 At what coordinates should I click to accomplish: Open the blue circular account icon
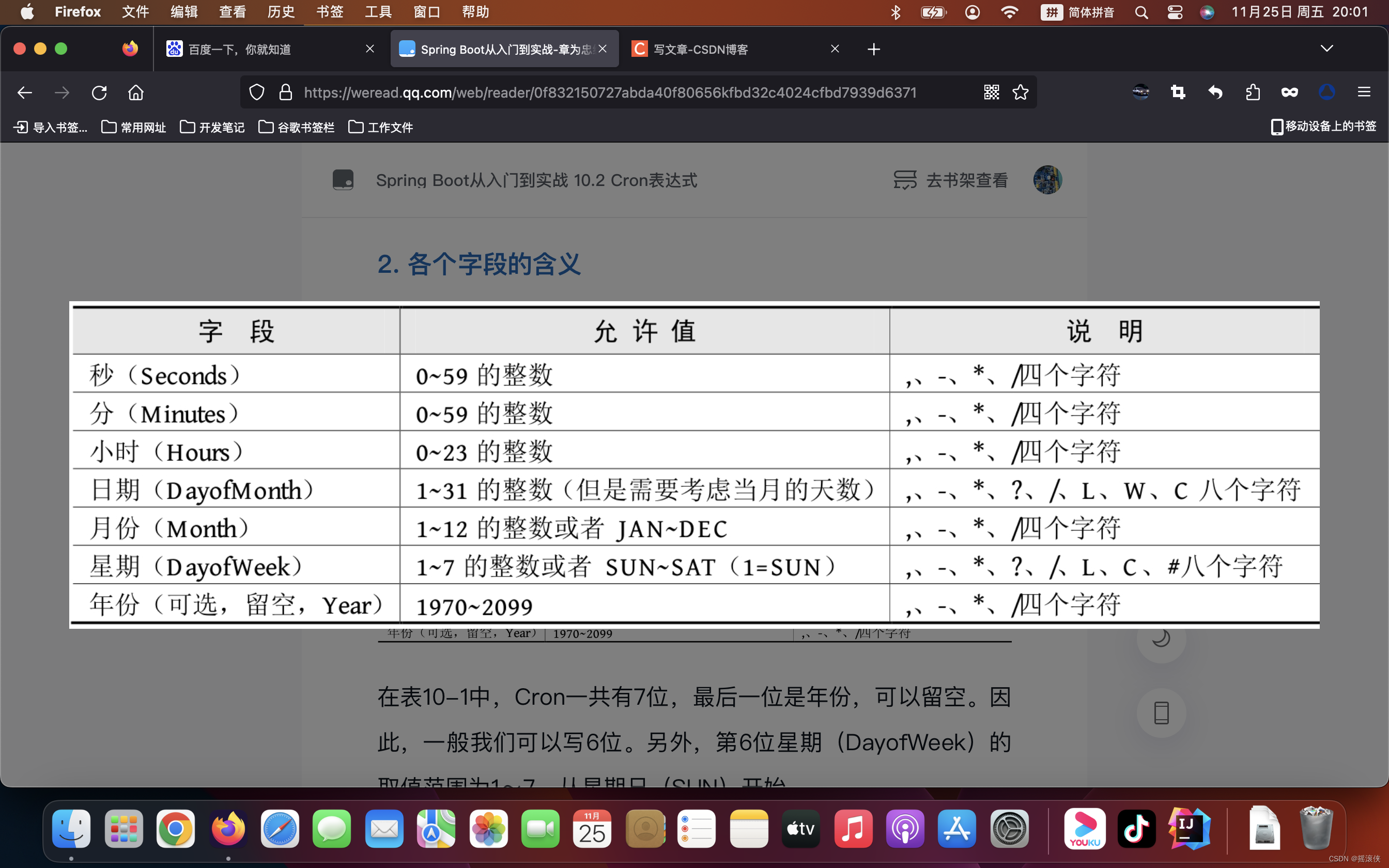[x=1326, y=92]
